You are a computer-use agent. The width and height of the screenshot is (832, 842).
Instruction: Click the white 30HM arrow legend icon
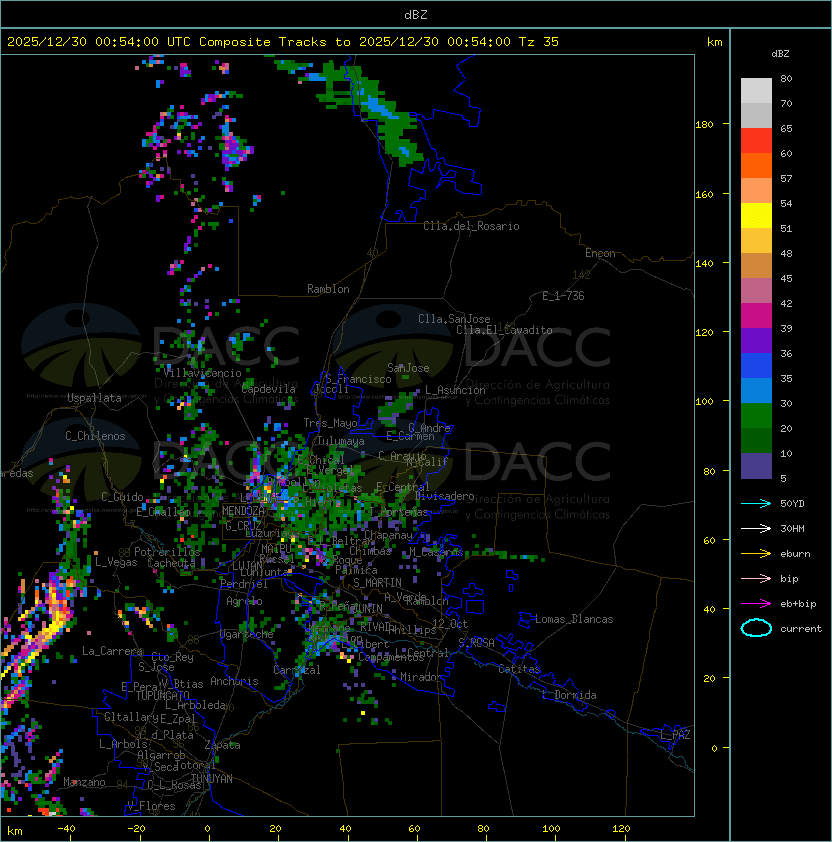[756, 528]
